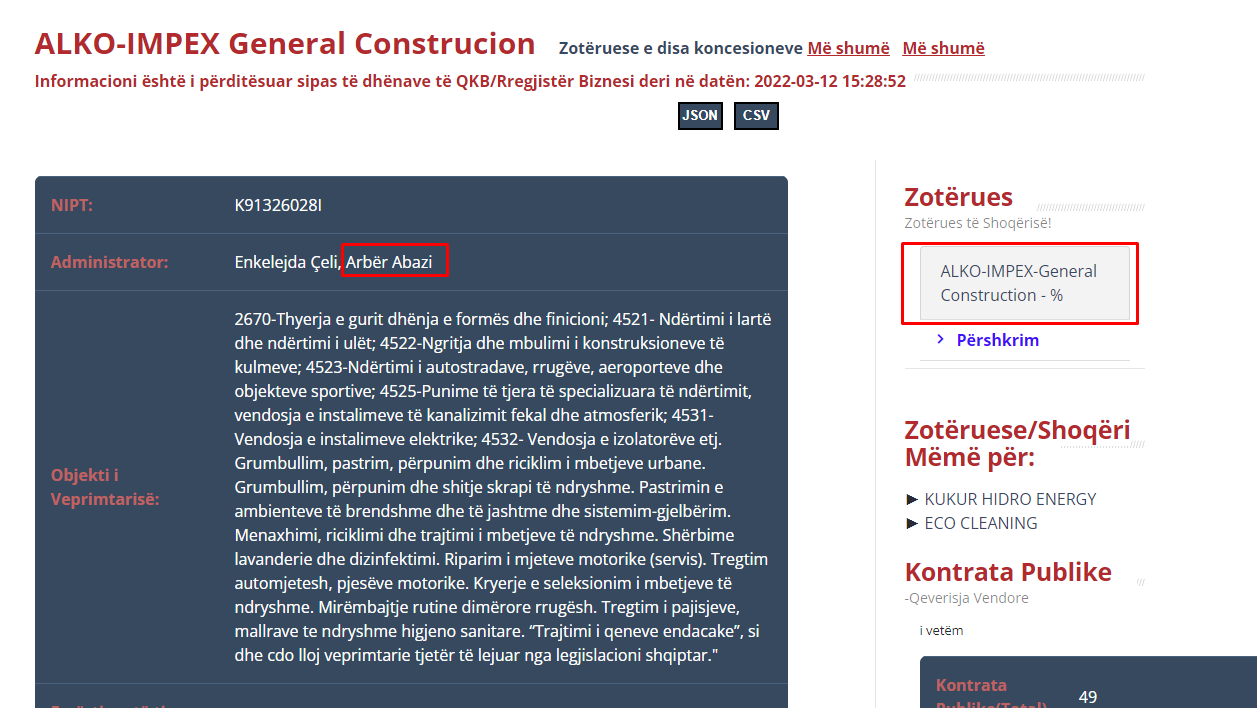
Task: Click administrator name Arbër Abazi
Action: tap(390, 262)
